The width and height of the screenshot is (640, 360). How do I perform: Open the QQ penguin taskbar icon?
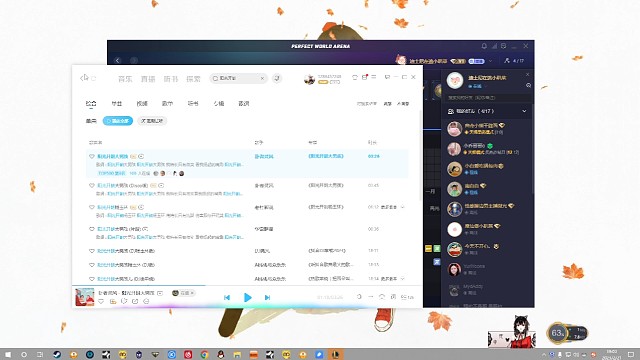pyautogui.click(x=221, y=354)
